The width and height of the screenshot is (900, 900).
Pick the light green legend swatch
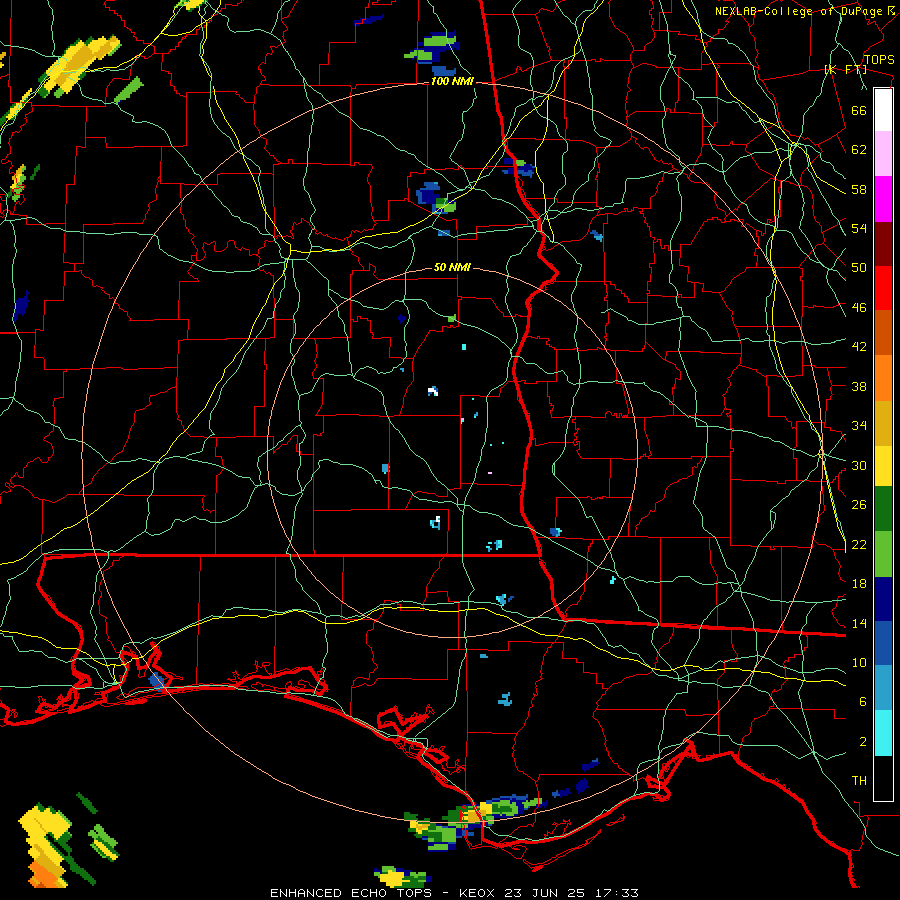tap(883, 554)
